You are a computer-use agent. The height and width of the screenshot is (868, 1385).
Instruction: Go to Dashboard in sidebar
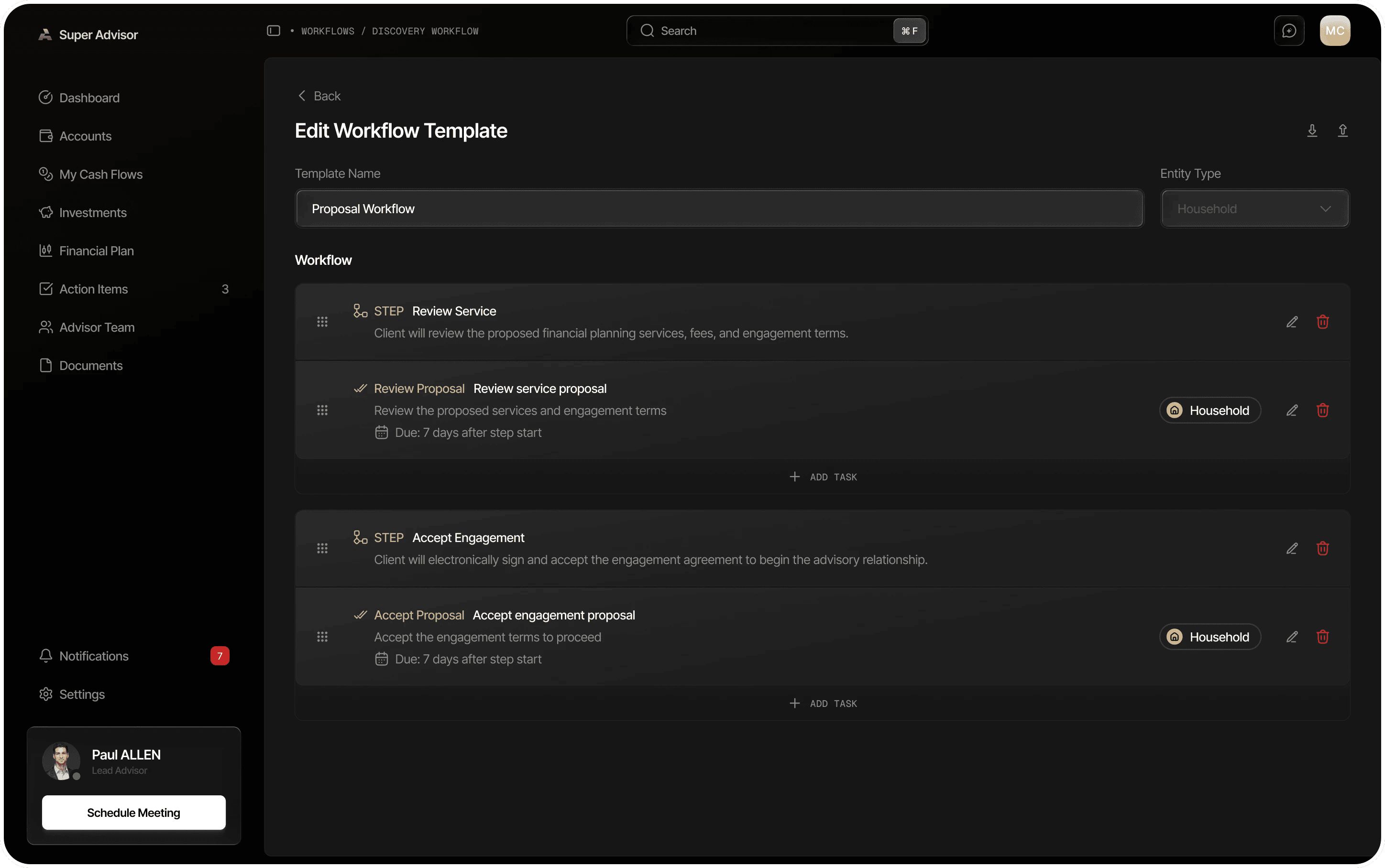tap(78, 98)
